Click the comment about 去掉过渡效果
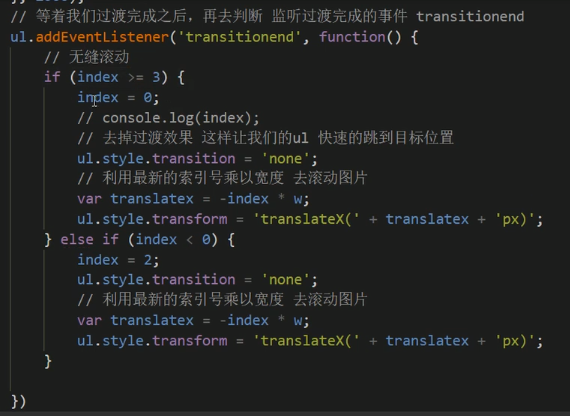 [x=265, y=138]
